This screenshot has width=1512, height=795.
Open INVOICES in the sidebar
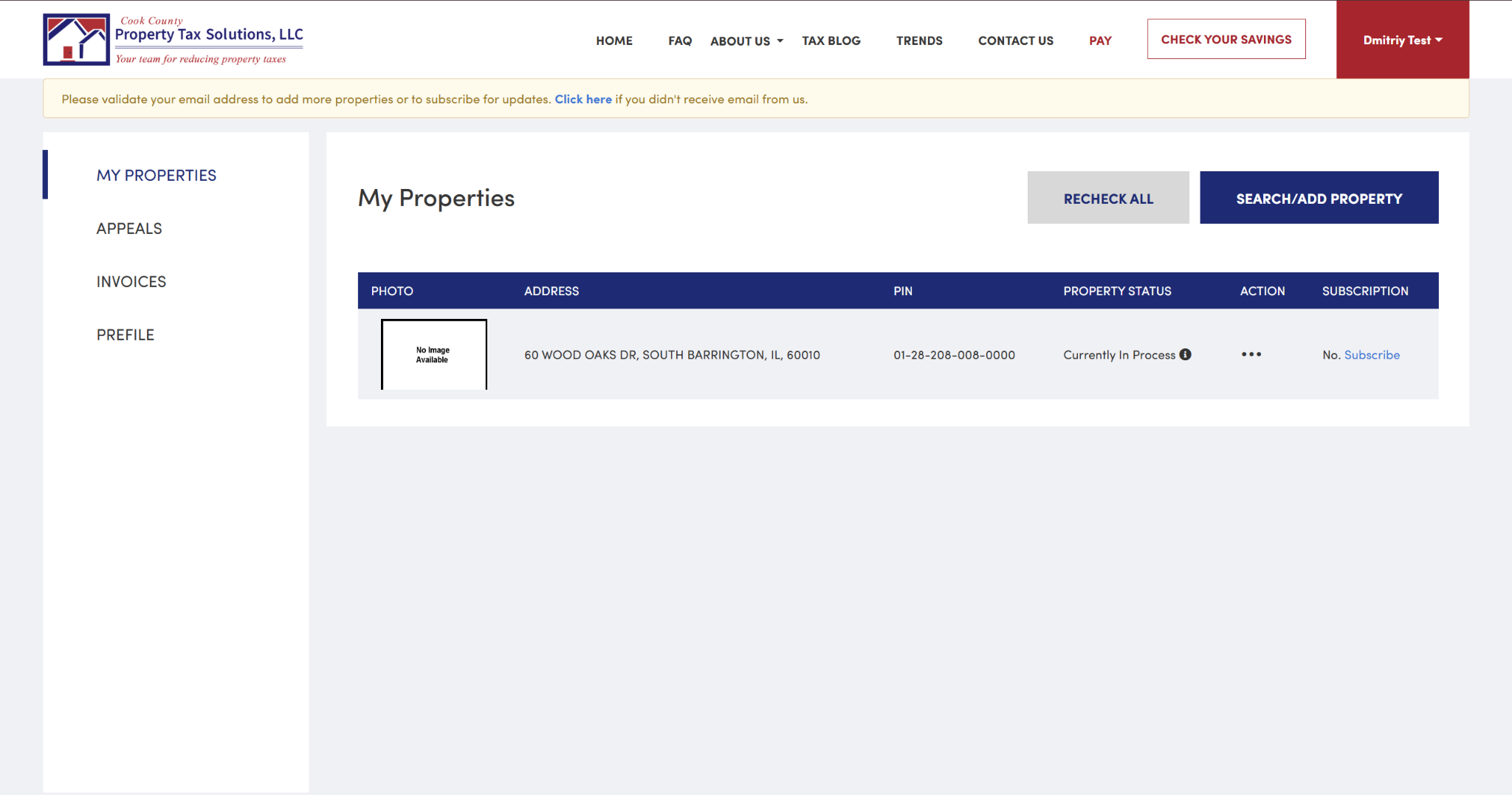pyautogui.click(x=131, y=281)
